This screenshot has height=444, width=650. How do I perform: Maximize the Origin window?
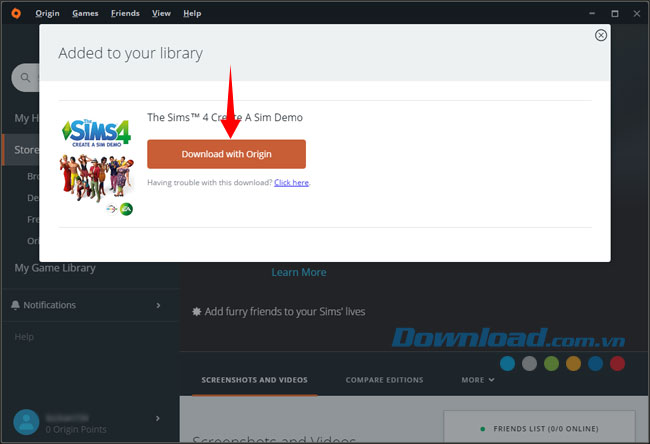pyautogui.click(x=615, y=14)
